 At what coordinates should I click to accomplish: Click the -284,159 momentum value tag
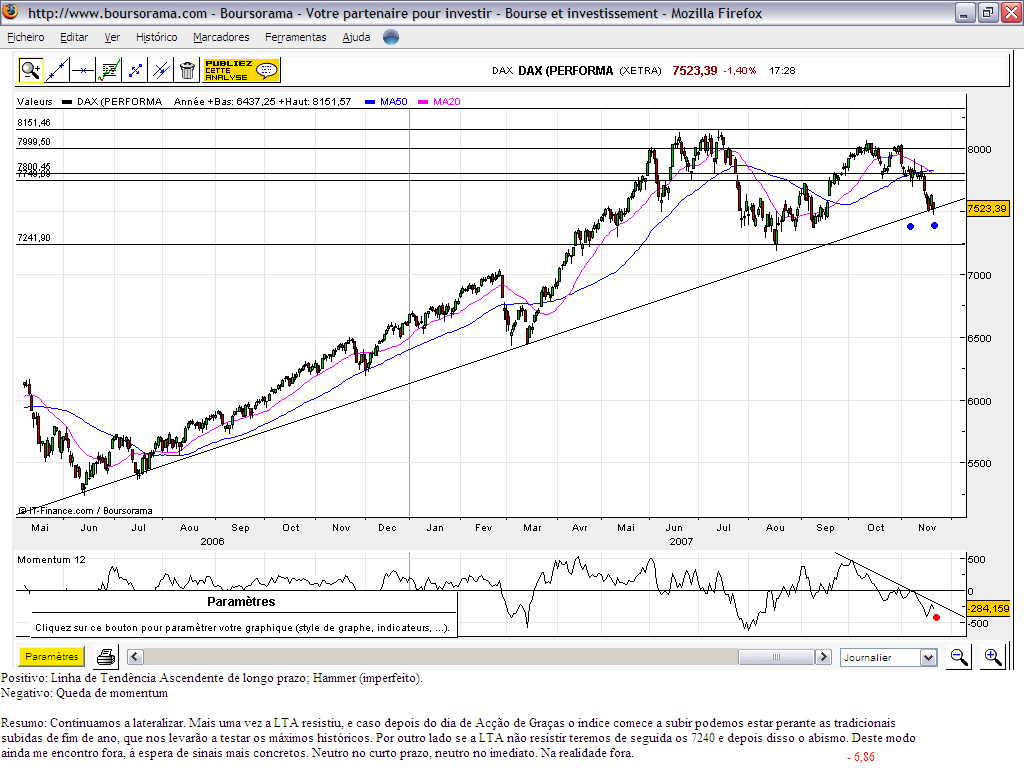989,609
